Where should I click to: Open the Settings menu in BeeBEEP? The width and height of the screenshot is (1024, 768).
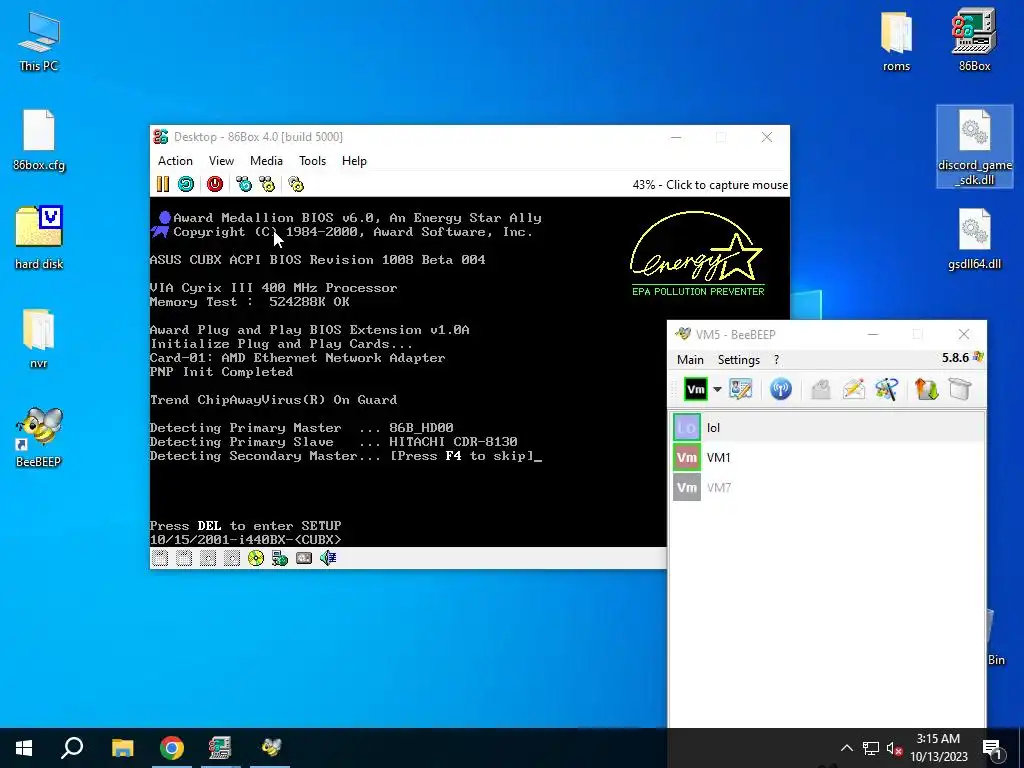(739, 360)
